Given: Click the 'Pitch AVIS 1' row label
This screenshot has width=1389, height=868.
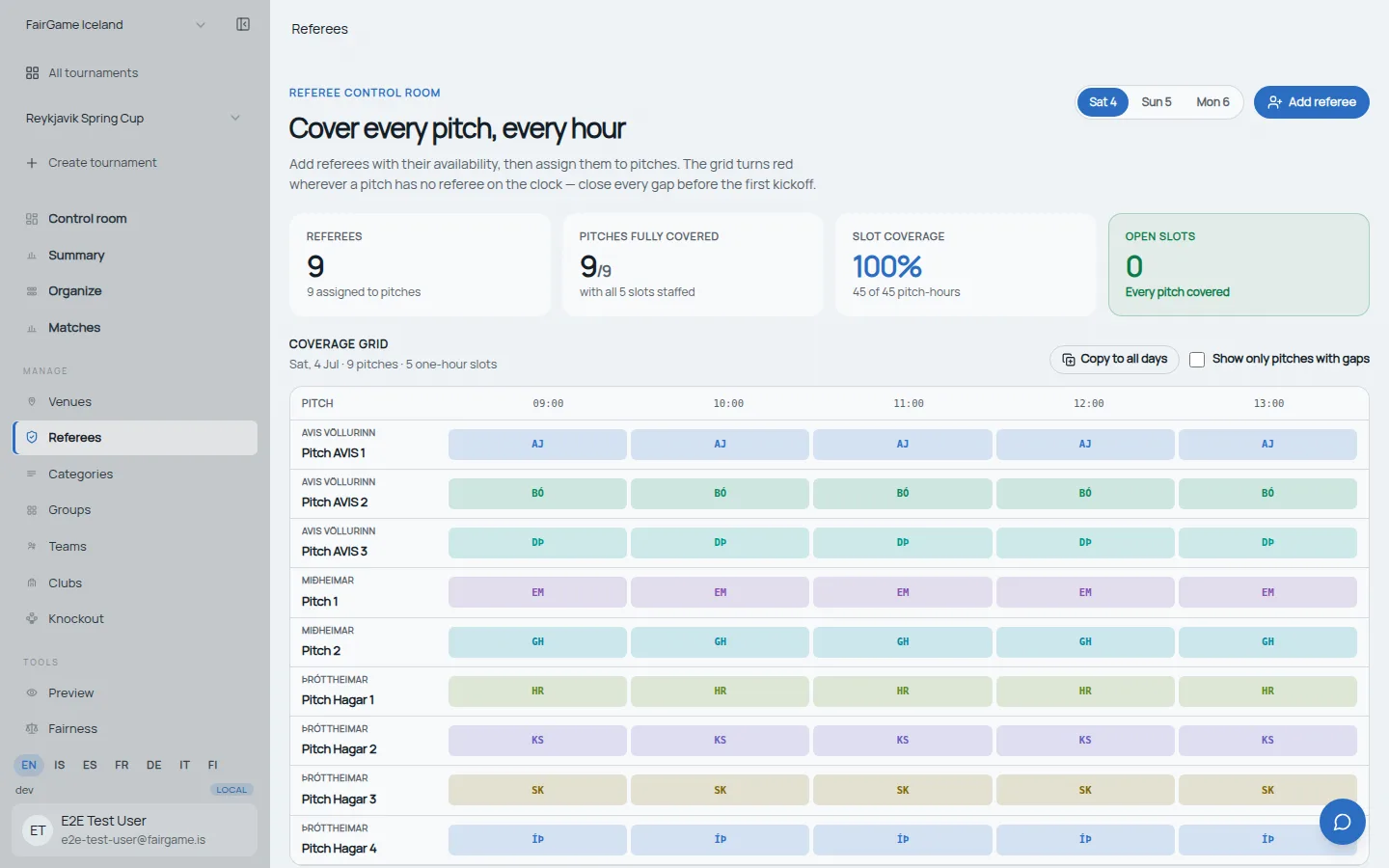Looking at the screenshot, I should (333, 453).
